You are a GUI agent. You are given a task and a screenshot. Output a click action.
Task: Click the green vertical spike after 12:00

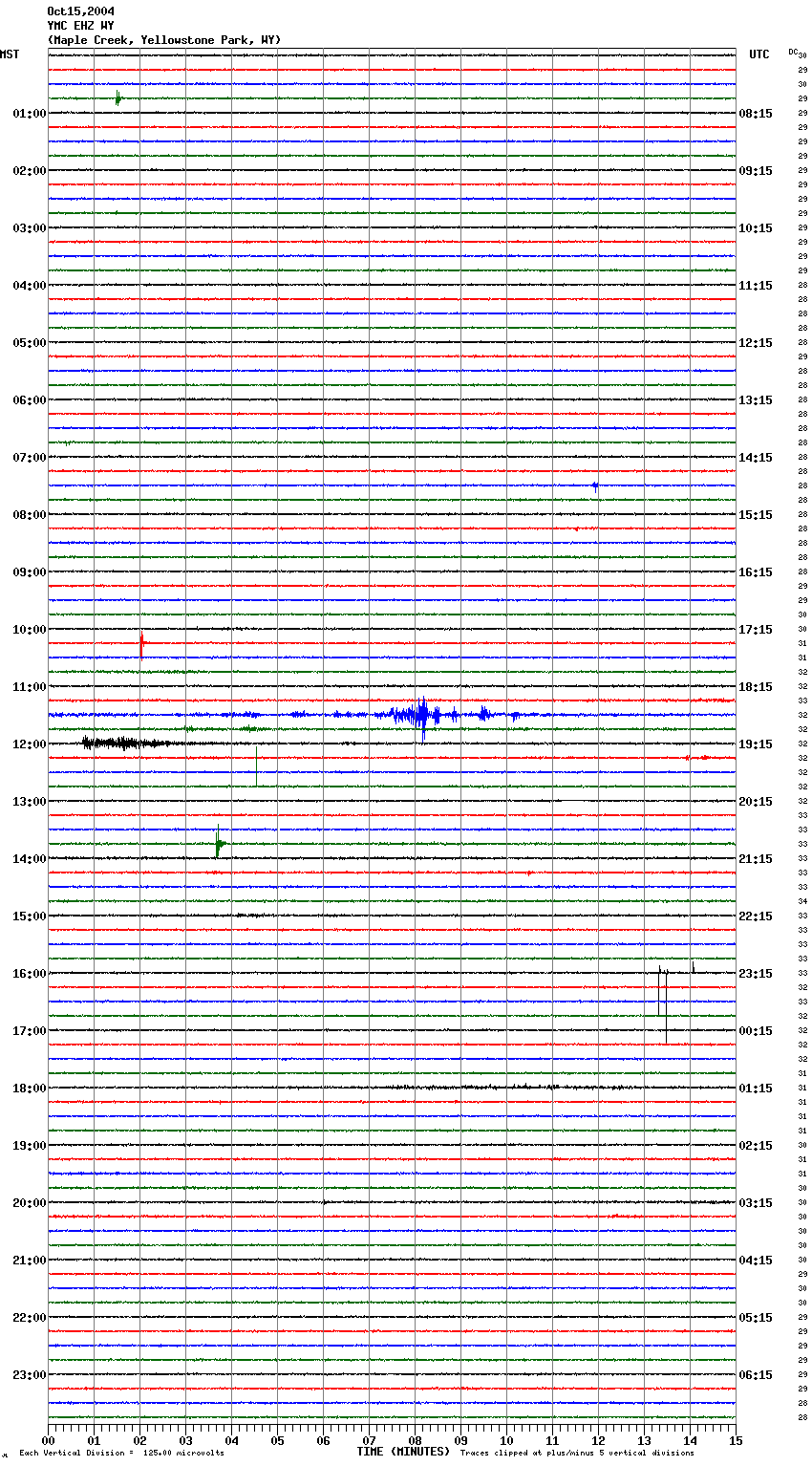click(256, 766)
